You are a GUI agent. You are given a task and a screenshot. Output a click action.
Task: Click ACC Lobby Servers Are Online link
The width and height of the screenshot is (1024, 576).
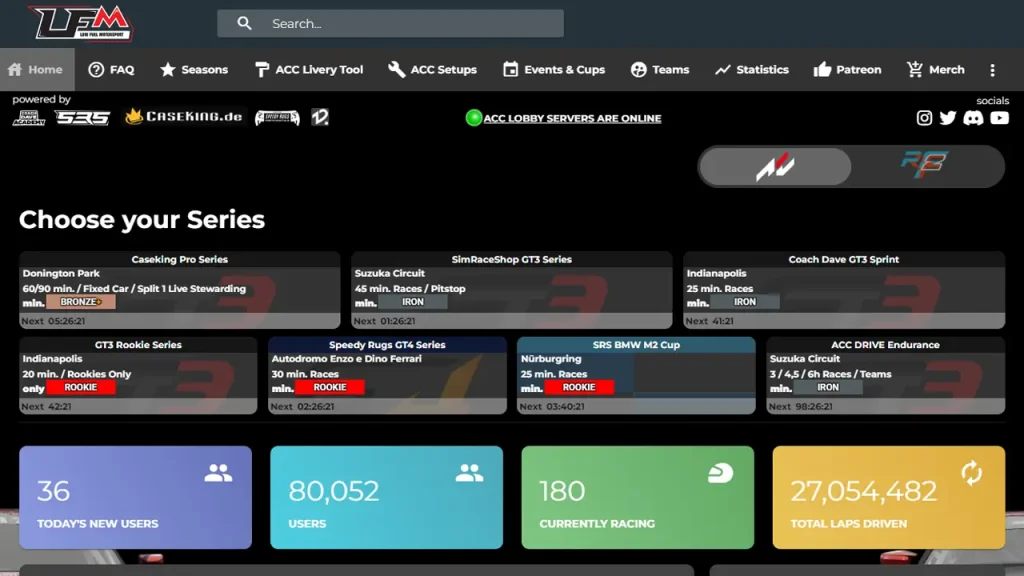572,118
